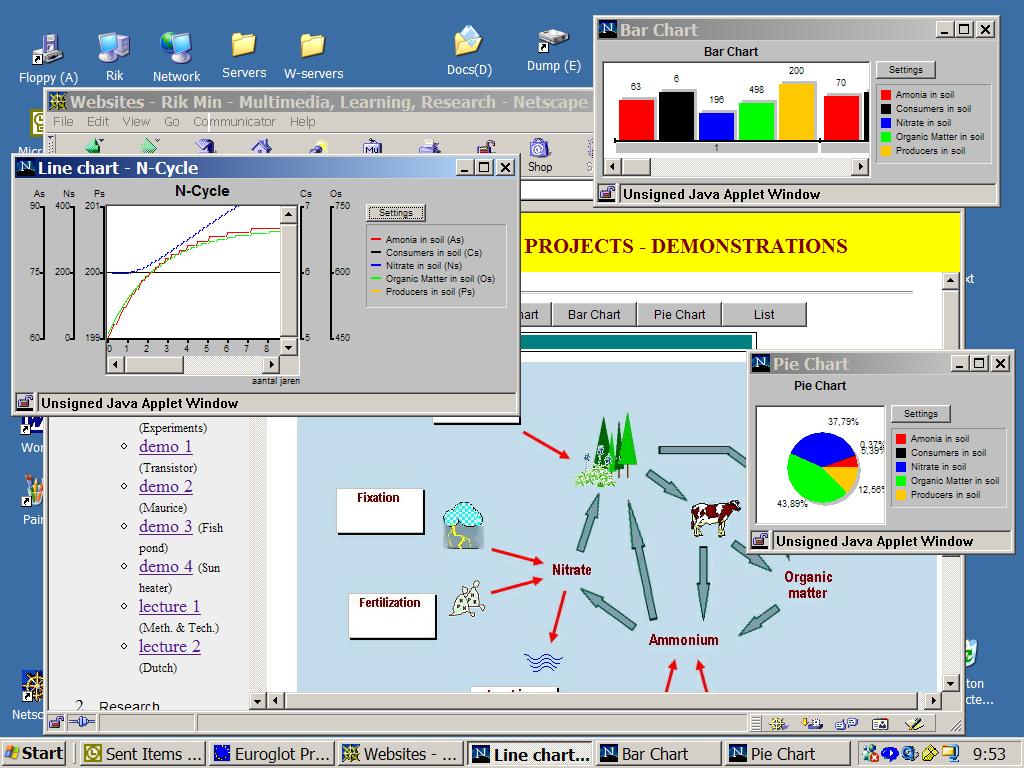Viewport: 1024px width, 768px height.
Task: Click sidebar frame scroll down arrow
Action: [x=257, y=701]
